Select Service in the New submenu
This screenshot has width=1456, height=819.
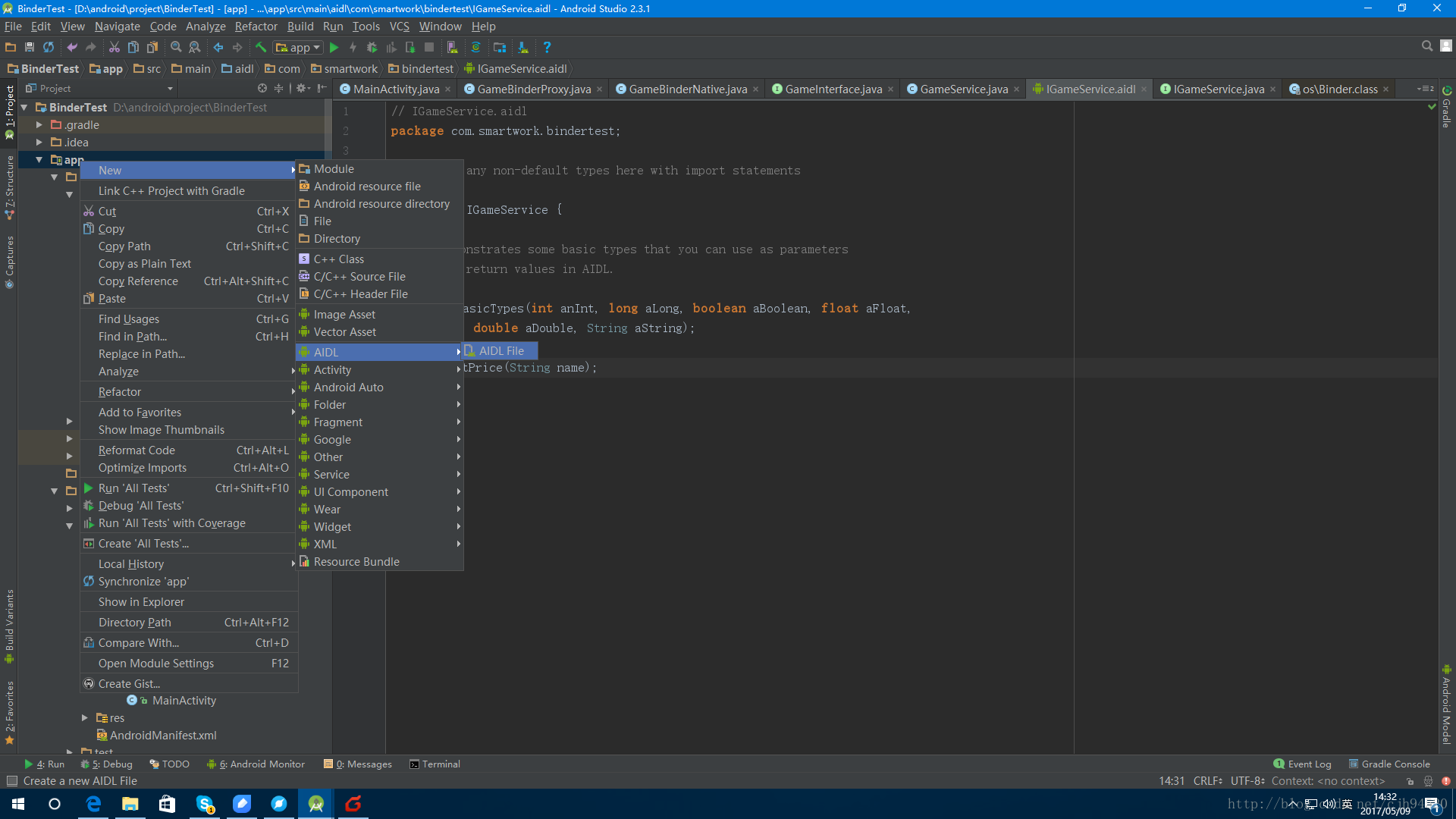point(379,474)
